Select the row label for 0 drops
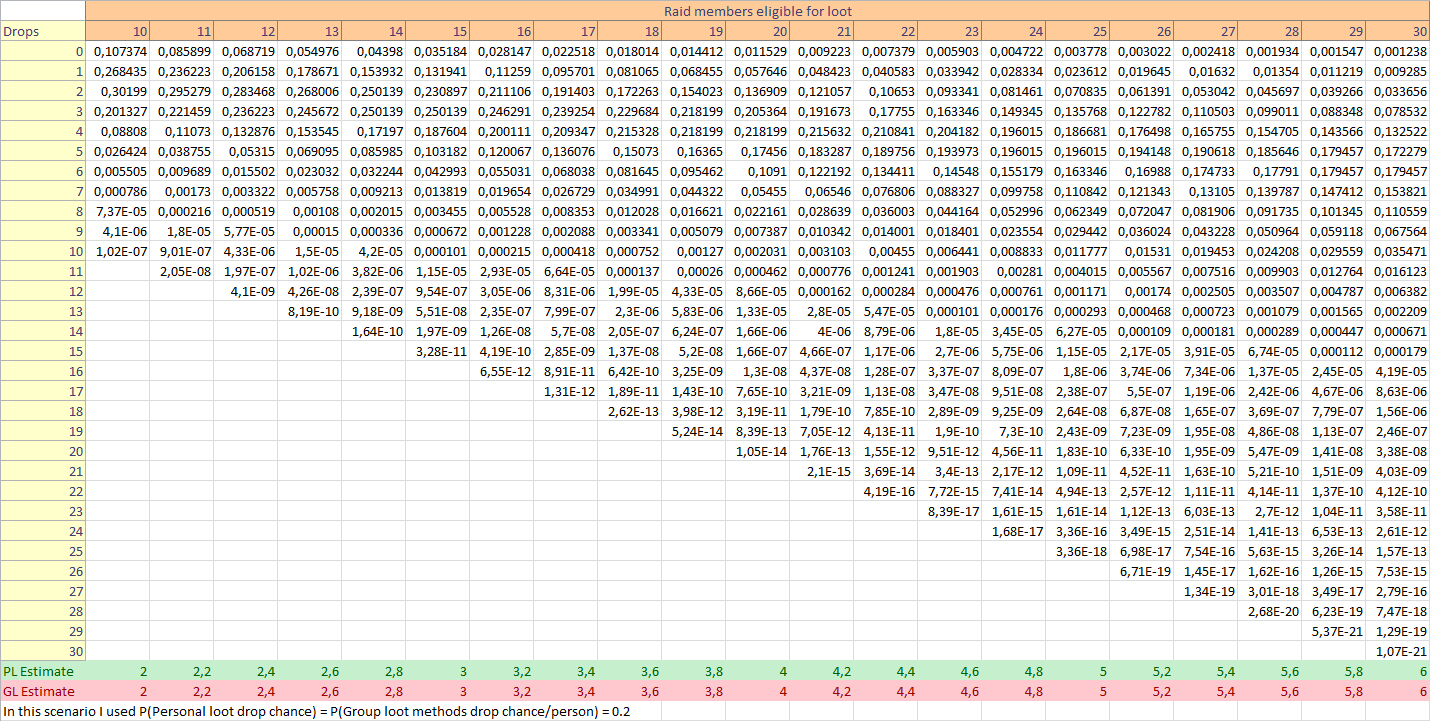The height and width of the screenshot is (721, 1430). click(43, 51)
